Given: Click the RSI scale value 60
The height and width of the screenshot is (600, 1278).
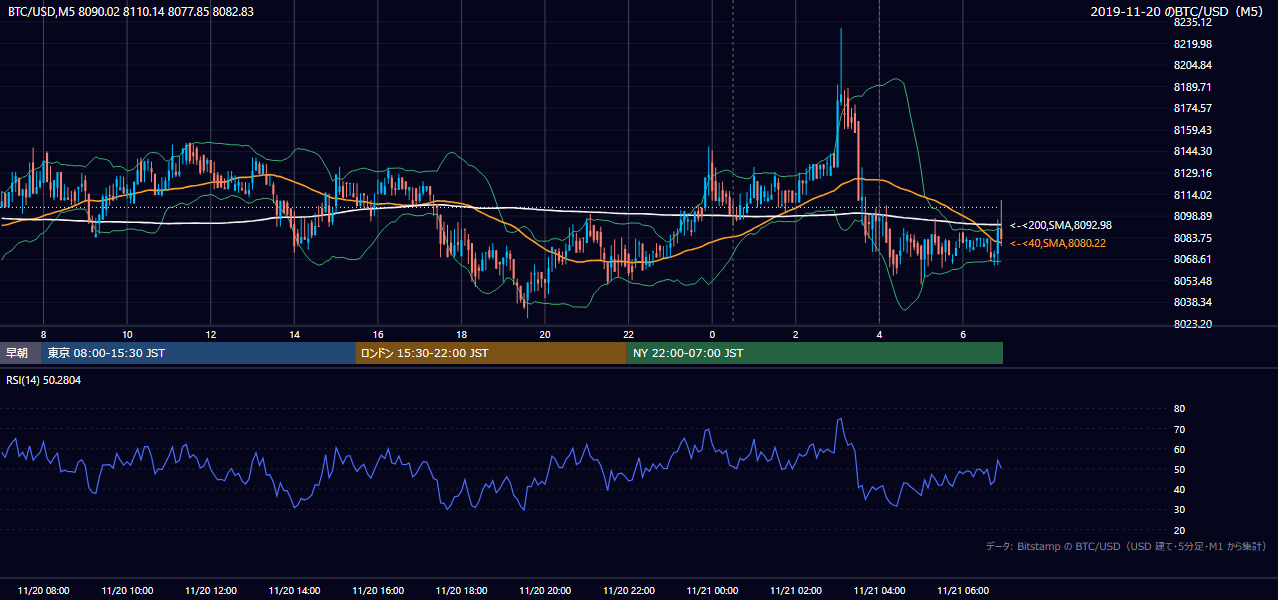Looking at the screenshot, I should point(1179,449).
